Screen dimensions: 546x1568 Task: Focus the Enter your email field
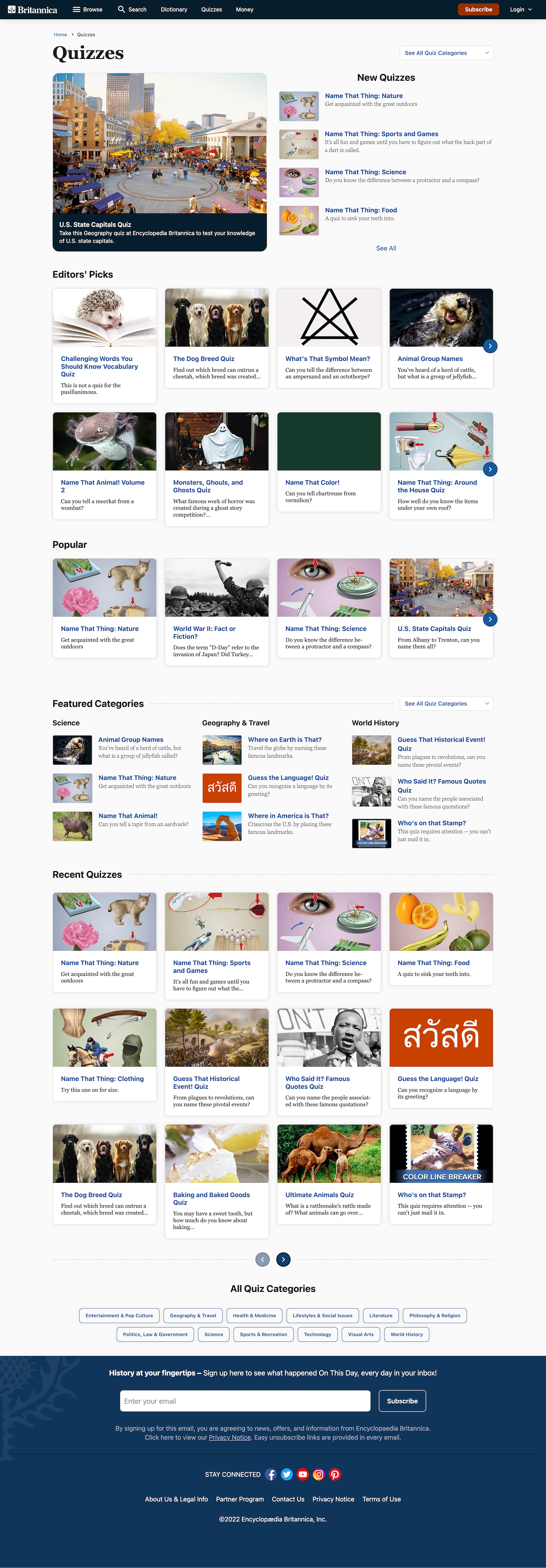pos(245,1401)
